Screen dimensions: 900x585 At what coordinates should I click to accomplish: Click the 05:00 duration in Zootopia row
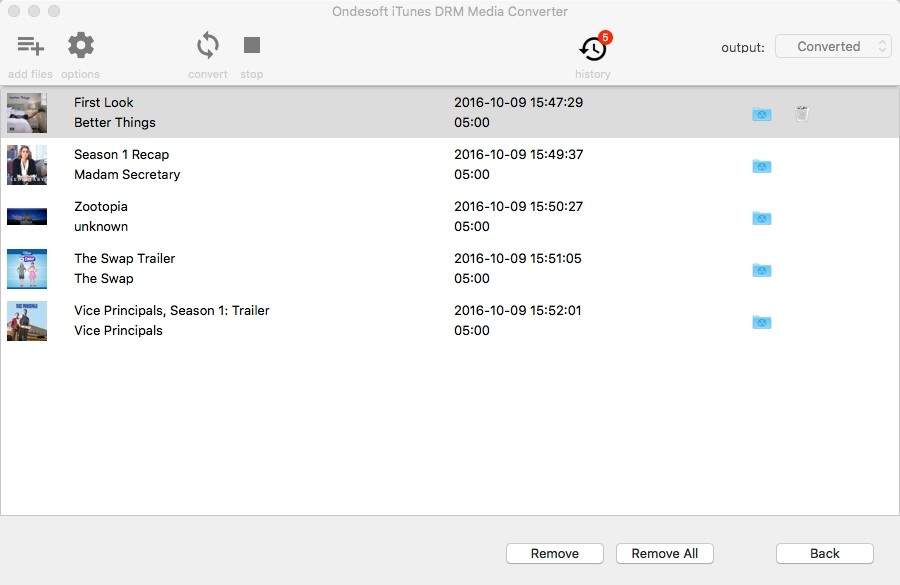point(472,227)
